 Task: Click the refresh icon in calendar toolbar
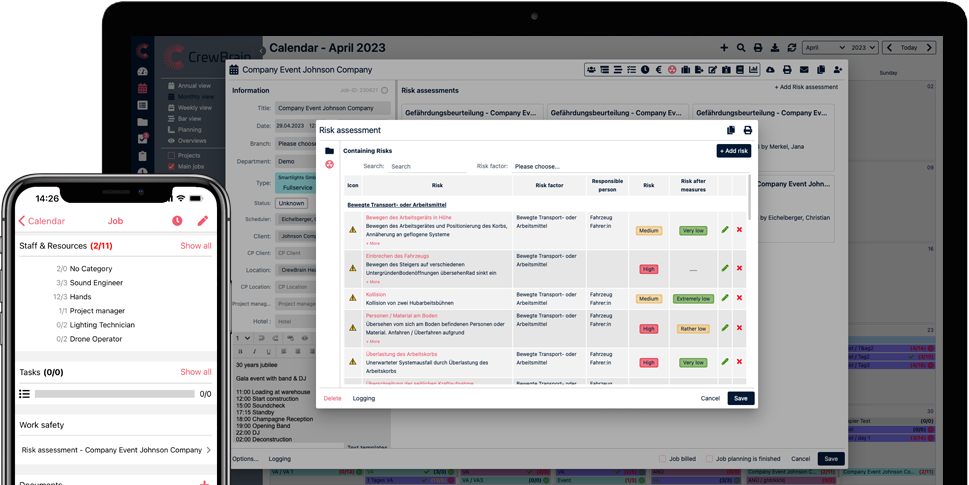(x=791, y=48)
